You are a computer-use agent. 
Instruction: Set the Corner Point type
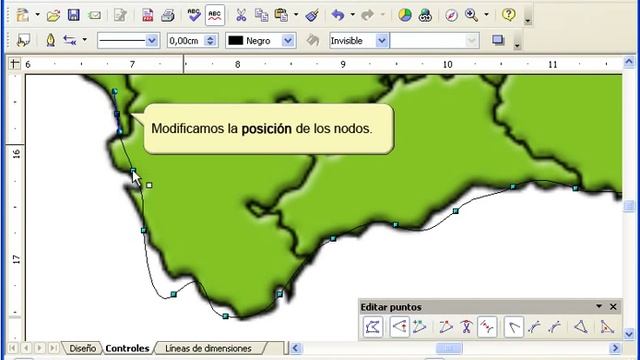(x=513, y=327)
